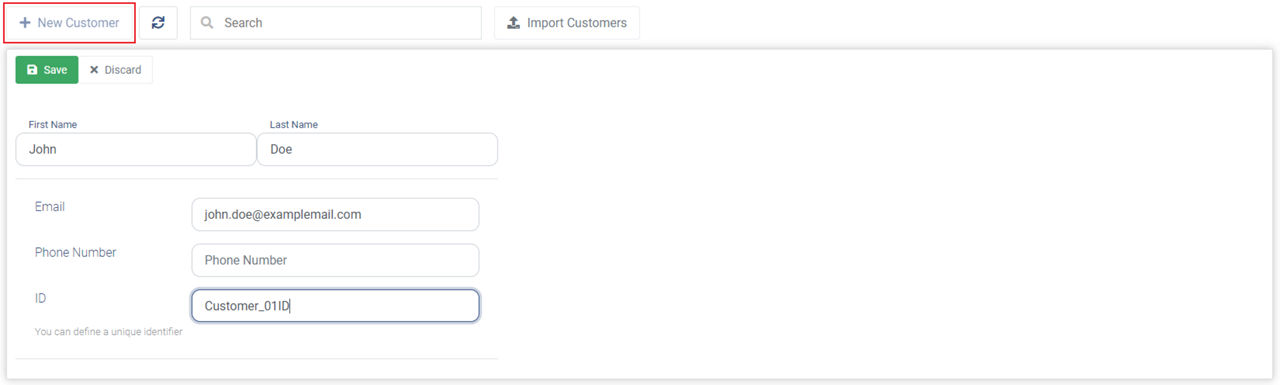This screenshot has width=1280, height=385.
Task: Click the Phone Number label text
Action: 75,252
